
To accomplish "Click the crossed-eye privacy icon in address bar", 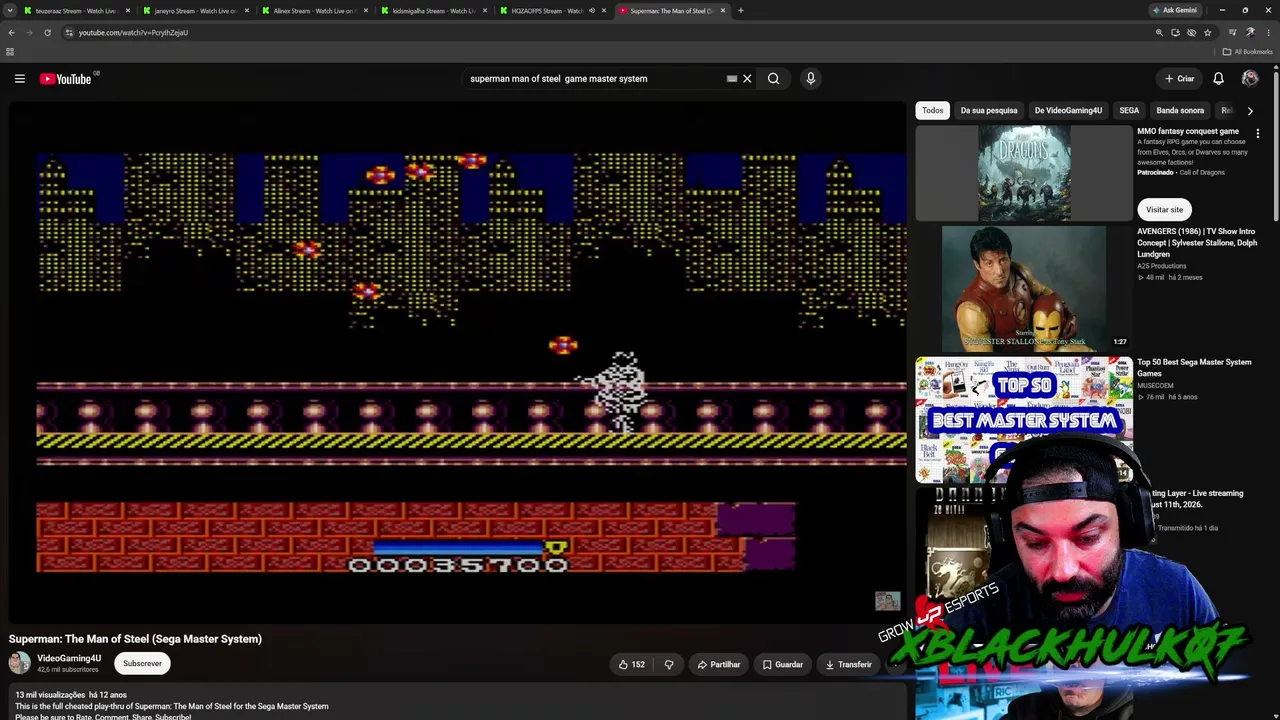I will [x=1191, y=32].
